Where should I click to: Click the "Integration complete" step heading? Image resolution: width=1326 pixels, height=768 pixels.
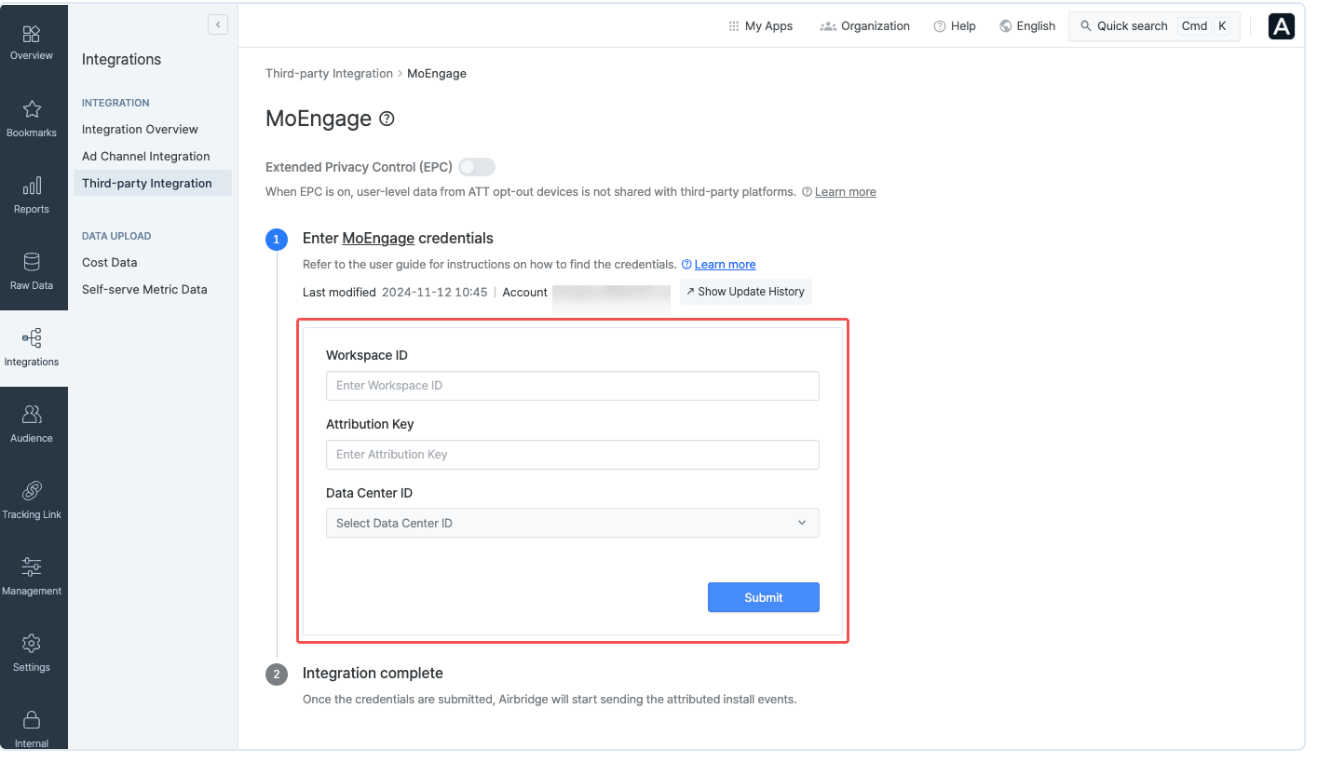click(373, 673)
